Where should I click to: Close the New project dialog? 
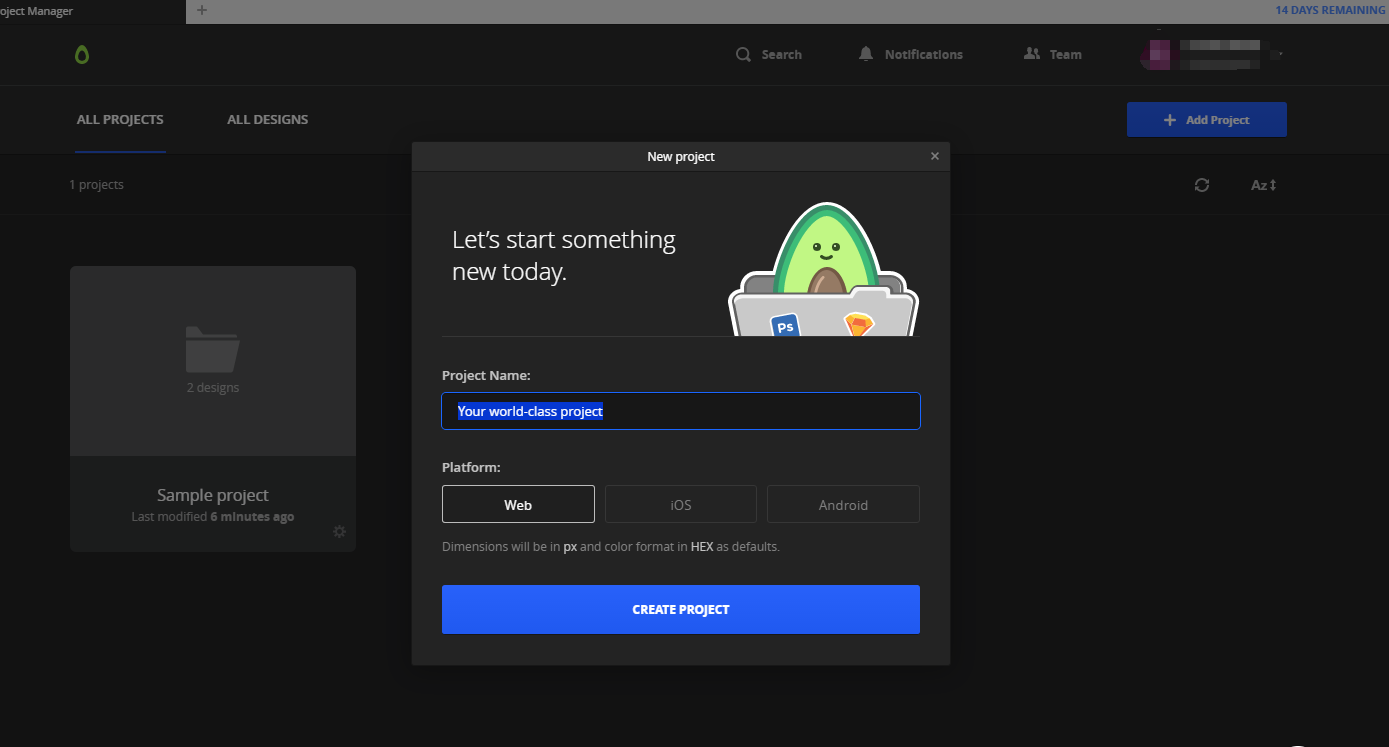935,156
